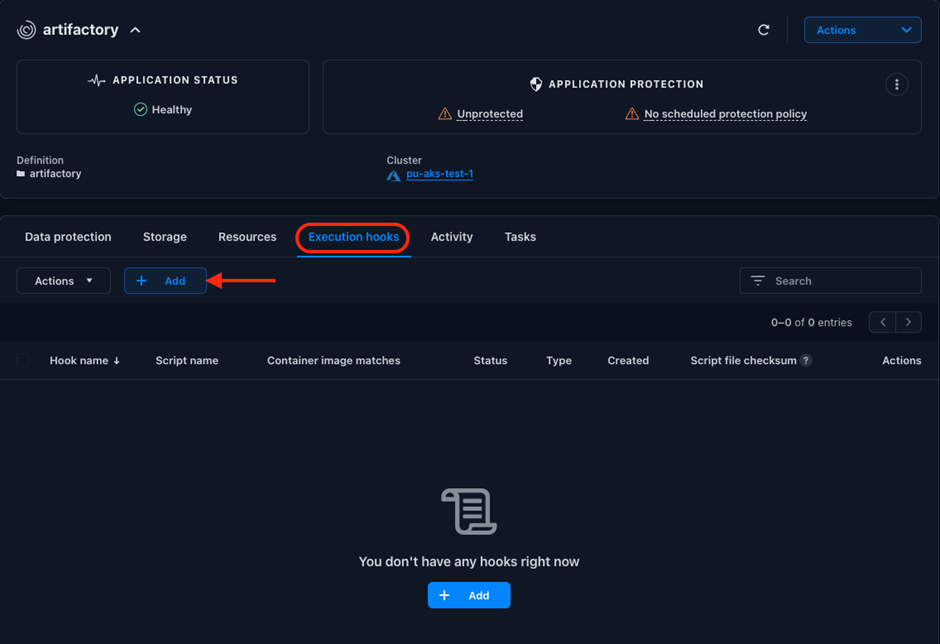This screenshot has width=940, height=644.
Task: Click No scheduled protection policy link
Action: [x=725, y=114]
